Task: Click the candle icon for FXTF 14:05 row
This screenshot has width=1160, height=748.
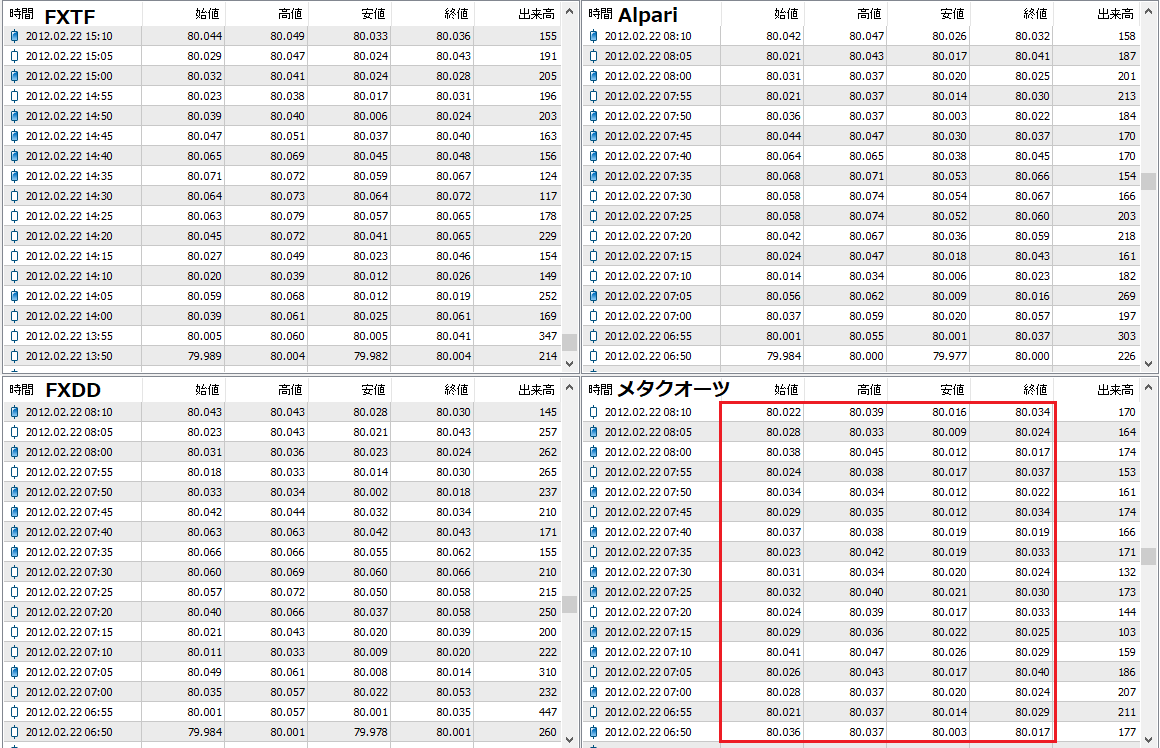Action: 14,295
